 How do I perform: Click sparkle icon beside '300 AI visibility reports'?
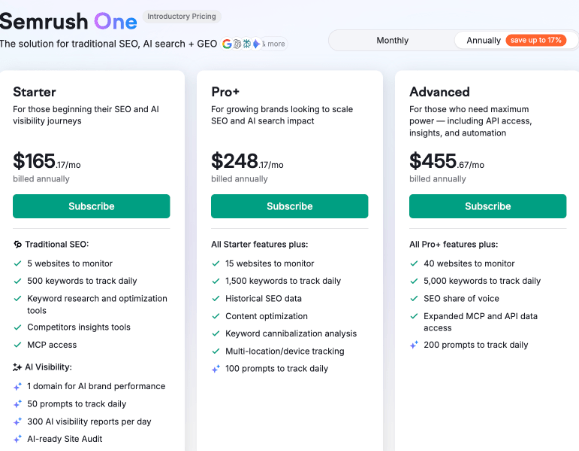pos(17,422)
